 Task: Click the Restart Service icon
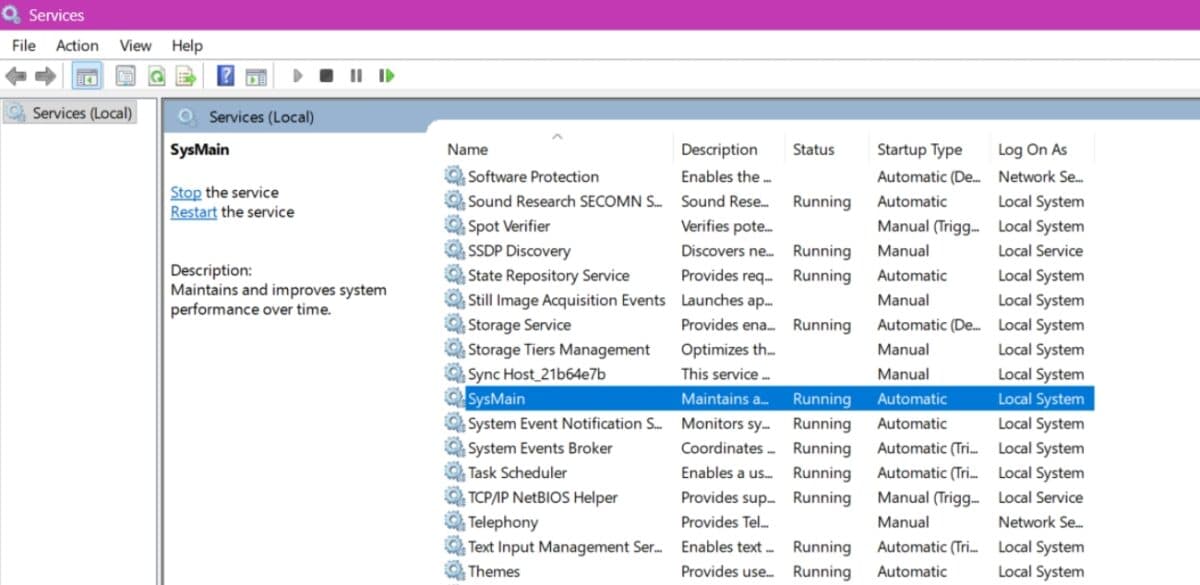pyautogui.click(x=386, y=76)
